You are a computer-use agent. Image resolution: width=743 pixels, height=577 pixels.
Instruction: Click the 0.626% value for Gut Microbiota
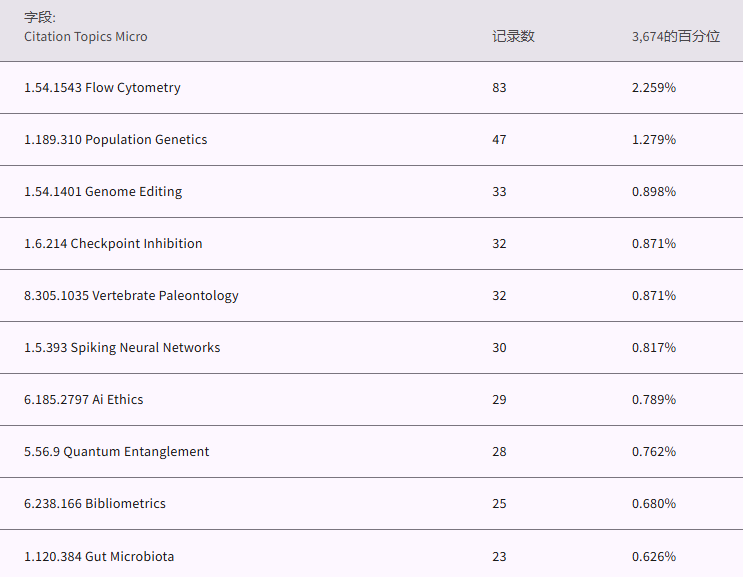(x=654, y=556)
